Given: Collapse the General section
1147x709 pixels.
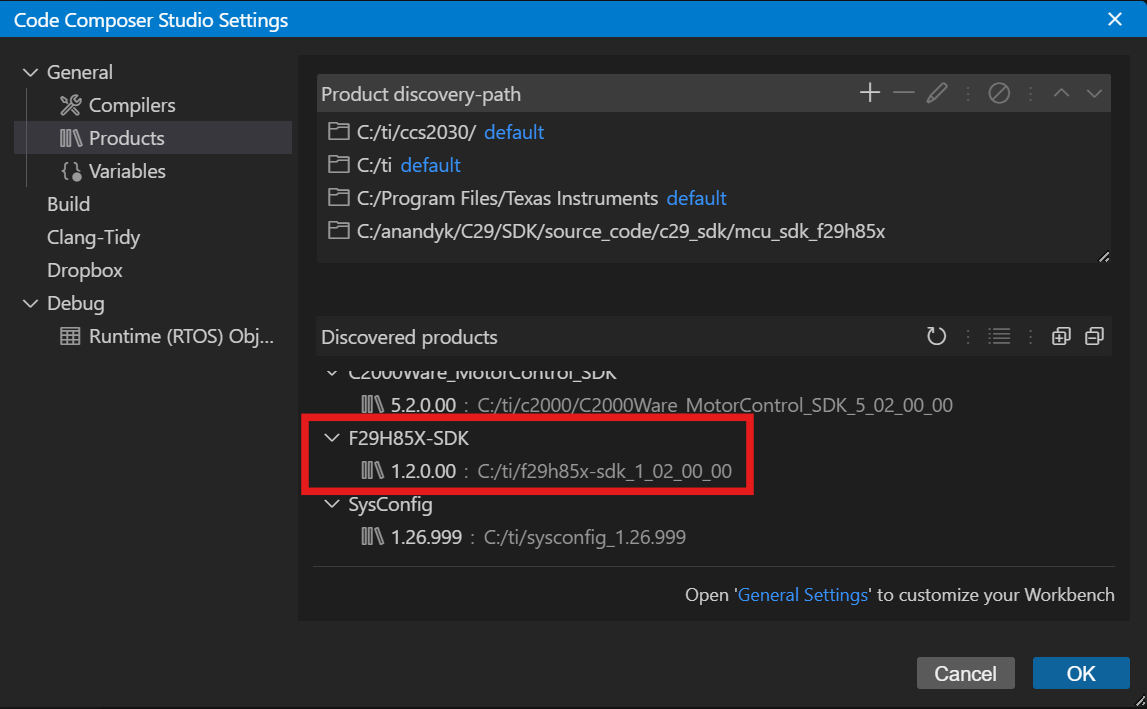Looking at the screenshot, I should click(x=30, y=71).
